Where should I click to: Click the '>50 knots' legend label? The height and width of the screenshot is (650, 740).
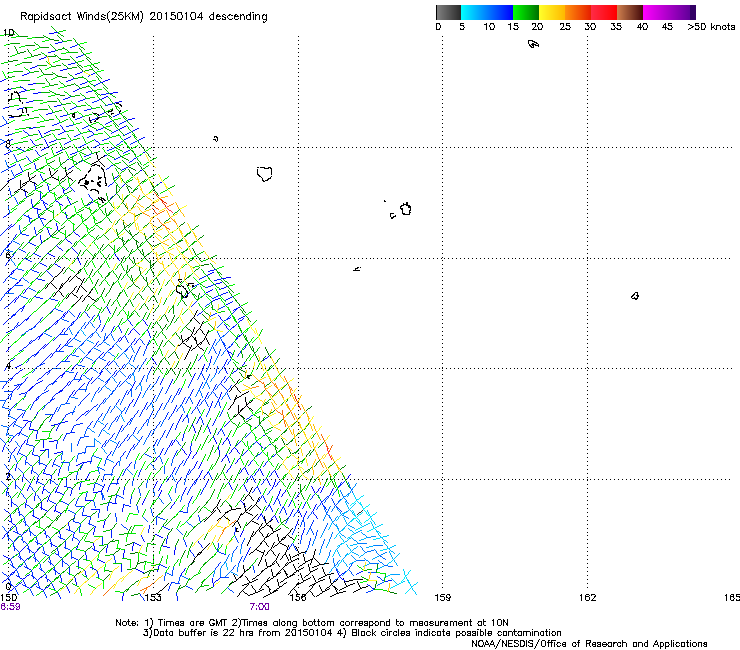click(x=711, y=27)
